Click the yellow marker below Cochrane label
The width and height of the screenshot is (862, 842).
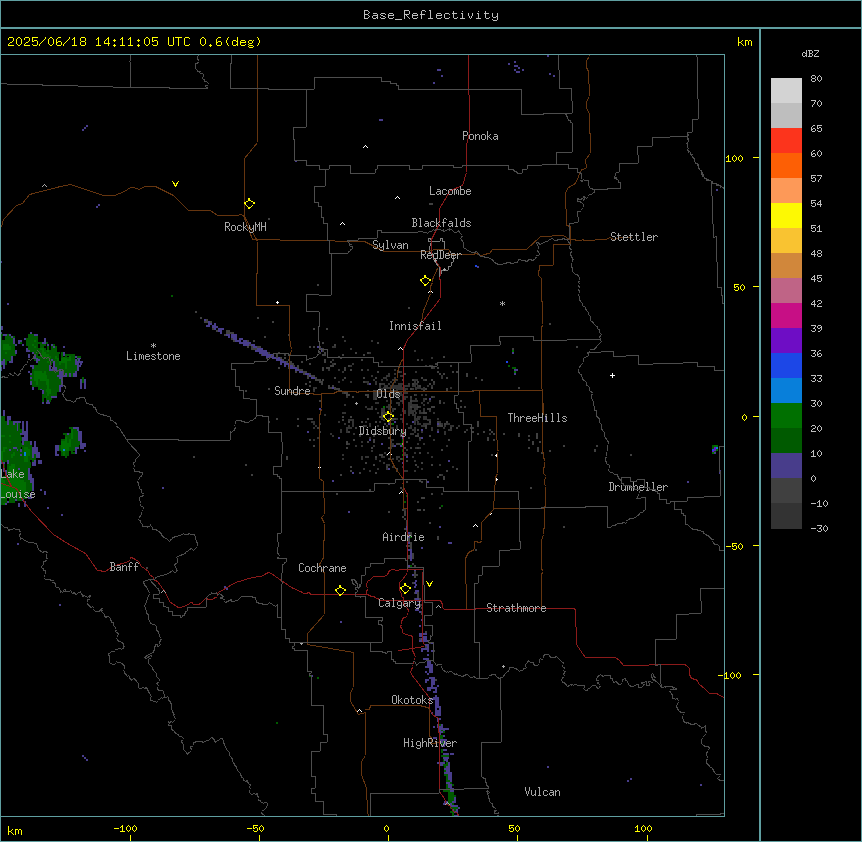point(340,590)
